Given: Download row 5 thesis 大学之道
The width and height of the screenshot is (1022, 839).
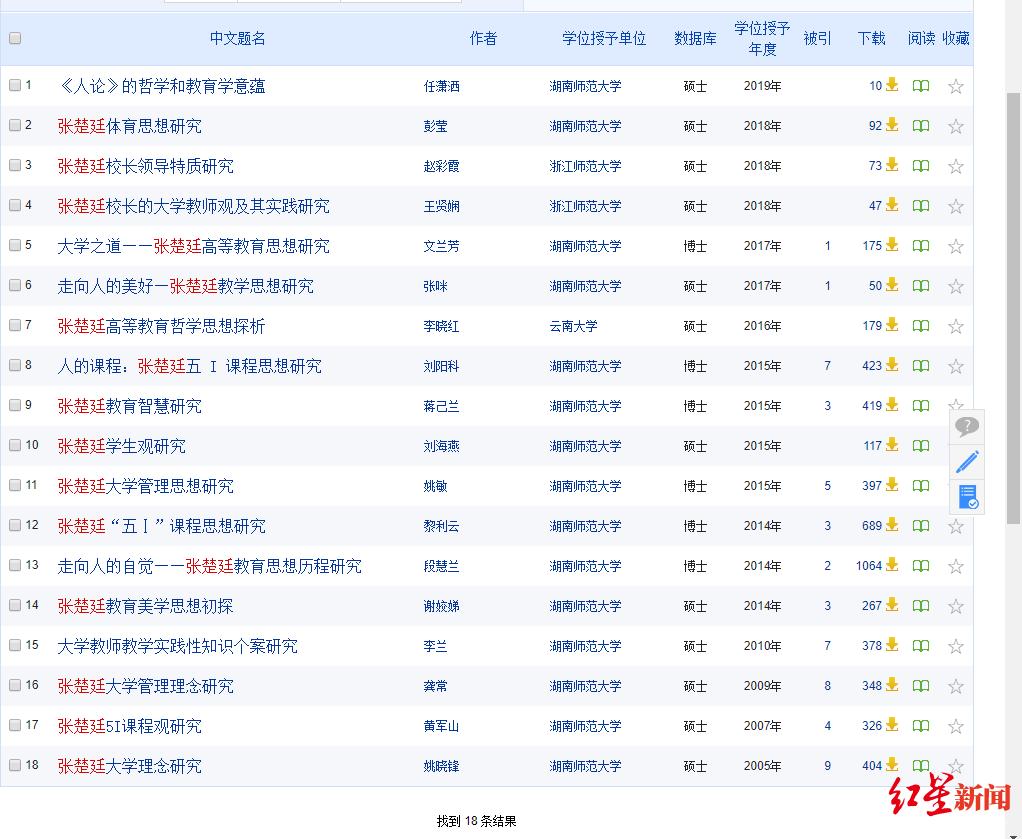Looking at the screenshot, I should pos(892,246).
